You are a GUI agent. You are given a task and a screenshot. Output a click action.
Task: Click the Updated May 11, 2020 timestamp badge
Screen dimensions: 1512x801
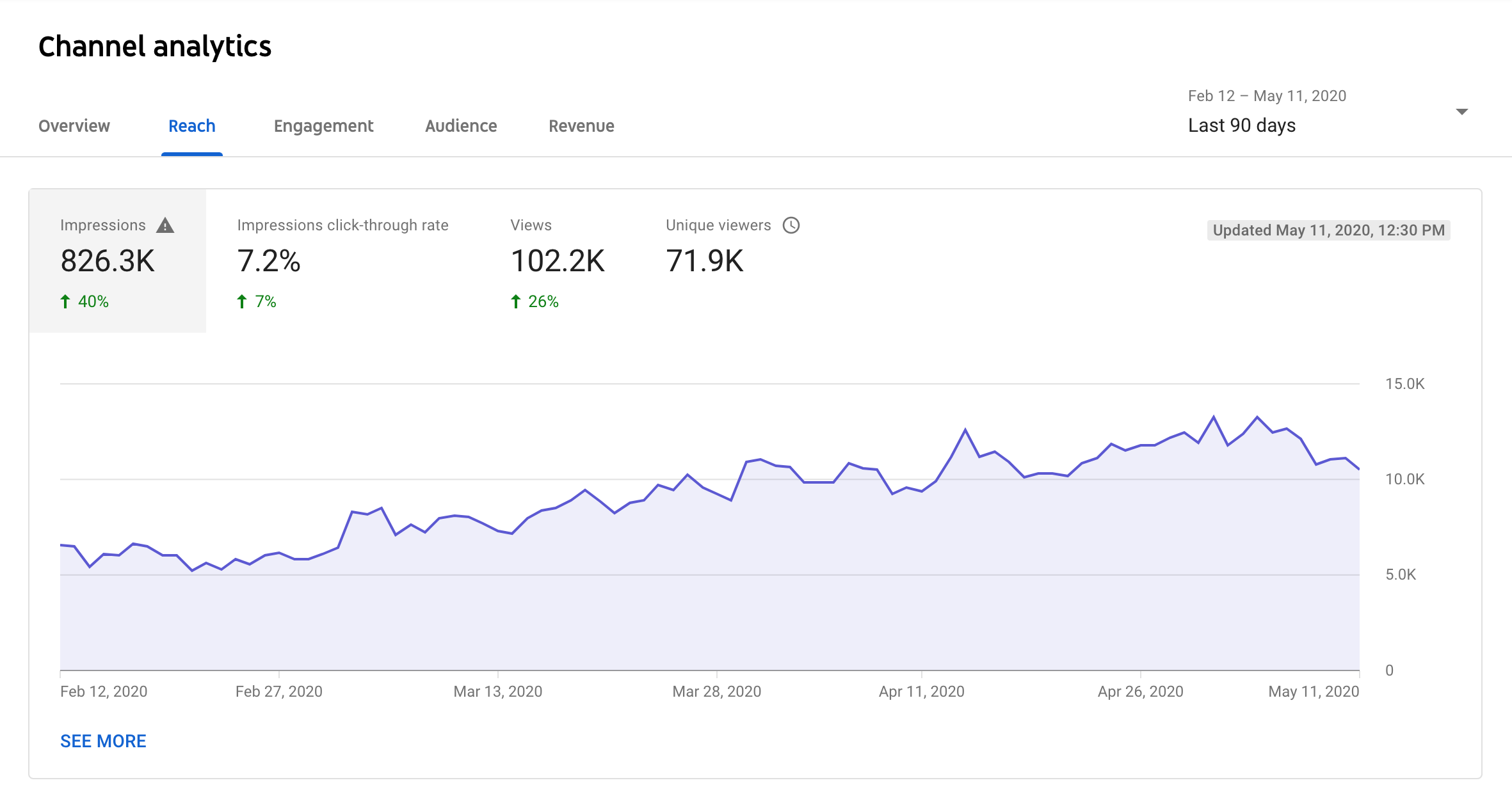(x=1328, y=230)
